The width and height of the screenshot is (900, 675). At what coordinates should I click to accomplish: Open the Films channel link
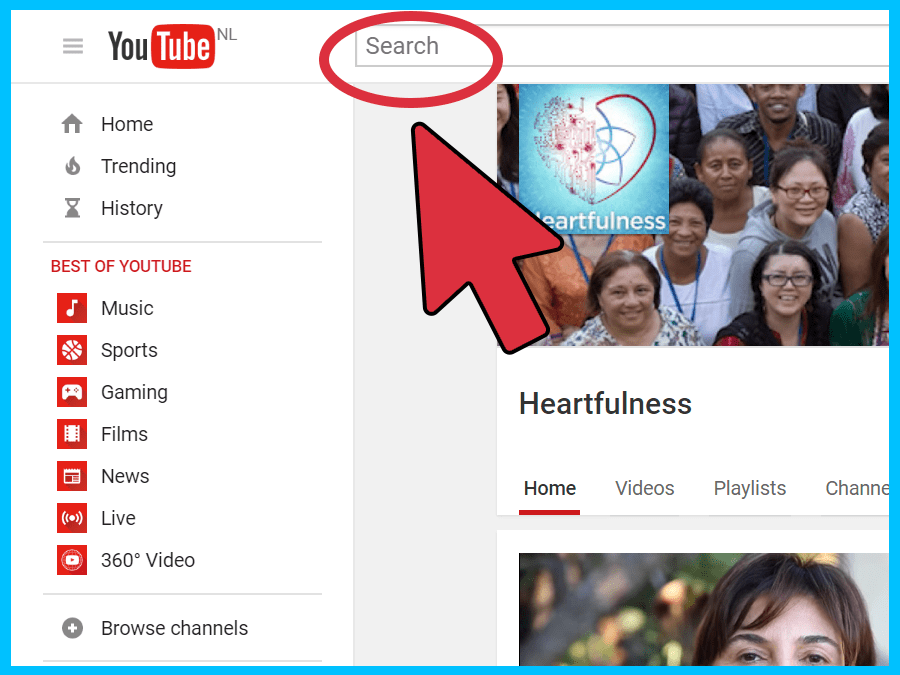[x=124, y=434]
